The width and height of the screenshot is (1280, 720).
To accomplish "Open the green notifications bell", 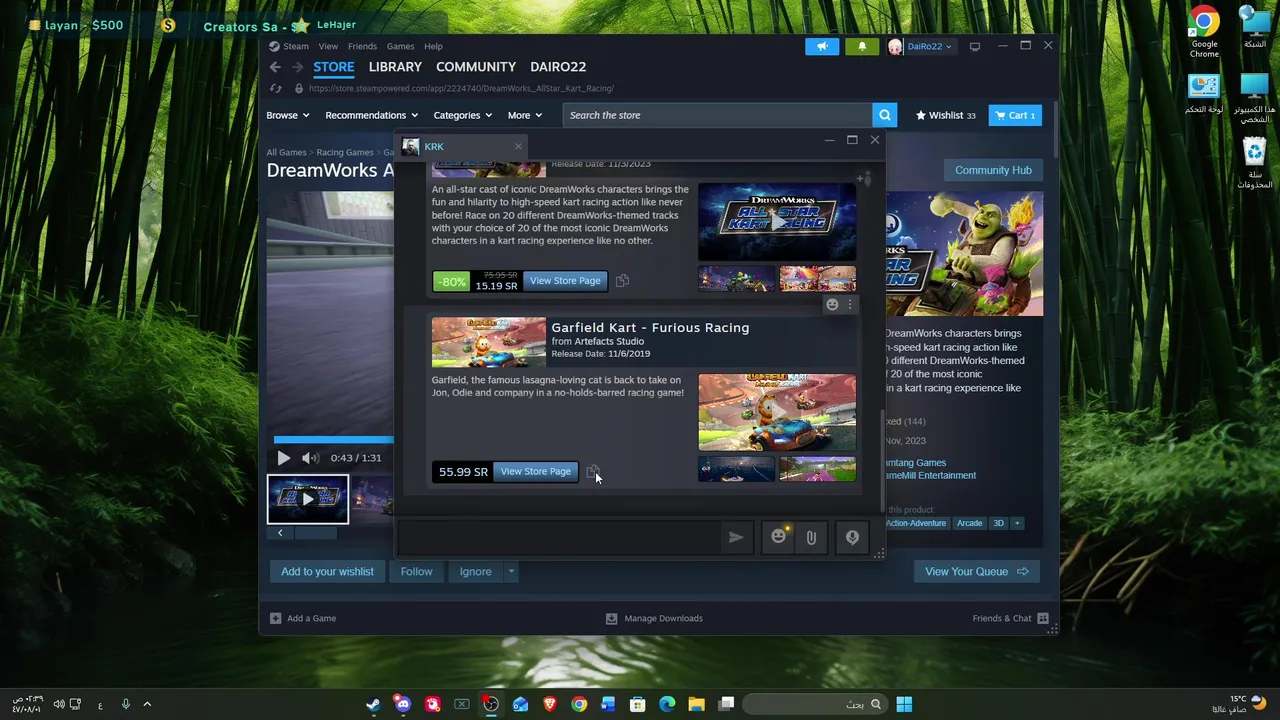I will click(862, 46).
